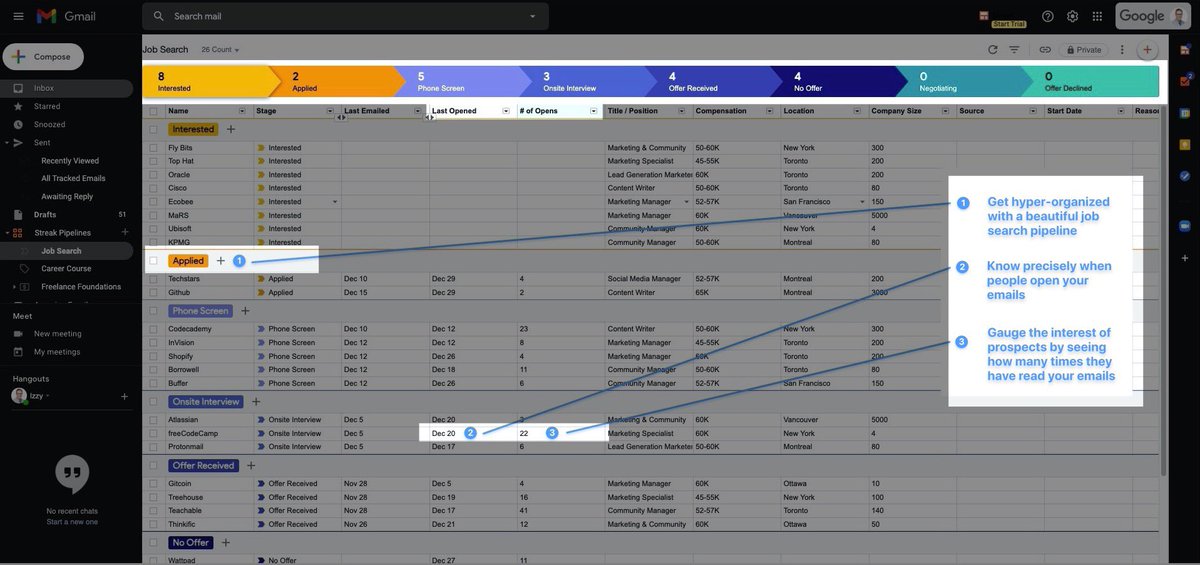Viewport: 1200px width, 565px height.
Task: Add a box to the Phone Screen stage
Action: click(x=245, y=311)
